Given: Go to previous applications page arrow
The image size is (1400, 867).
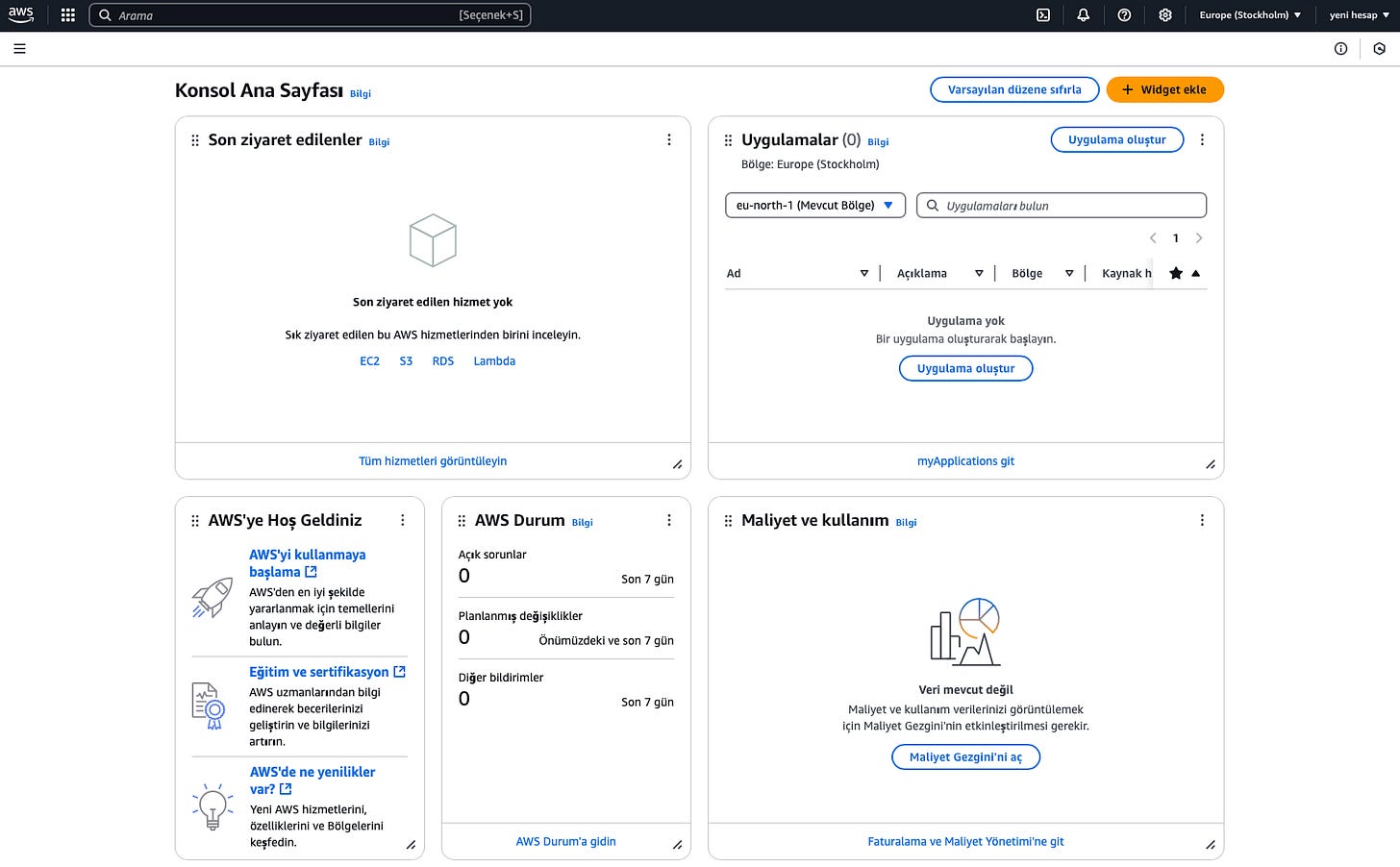Looking at the screenshot, I should coord(1153,238).
